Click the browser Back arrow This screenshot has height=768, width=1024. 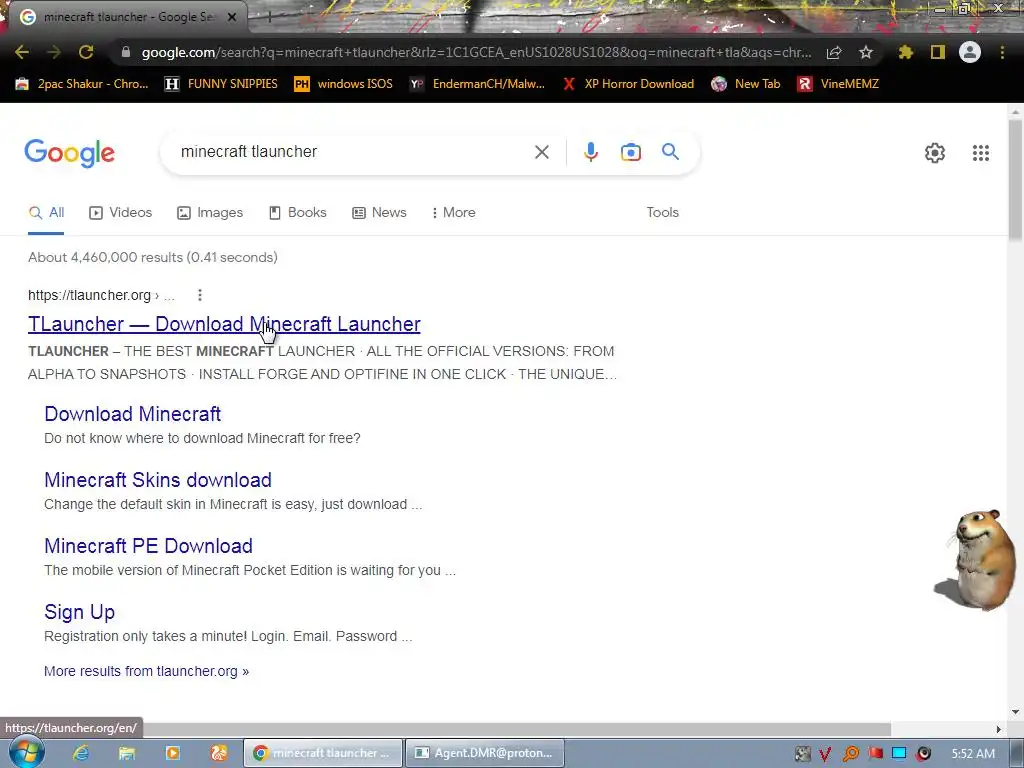[22, 52]
